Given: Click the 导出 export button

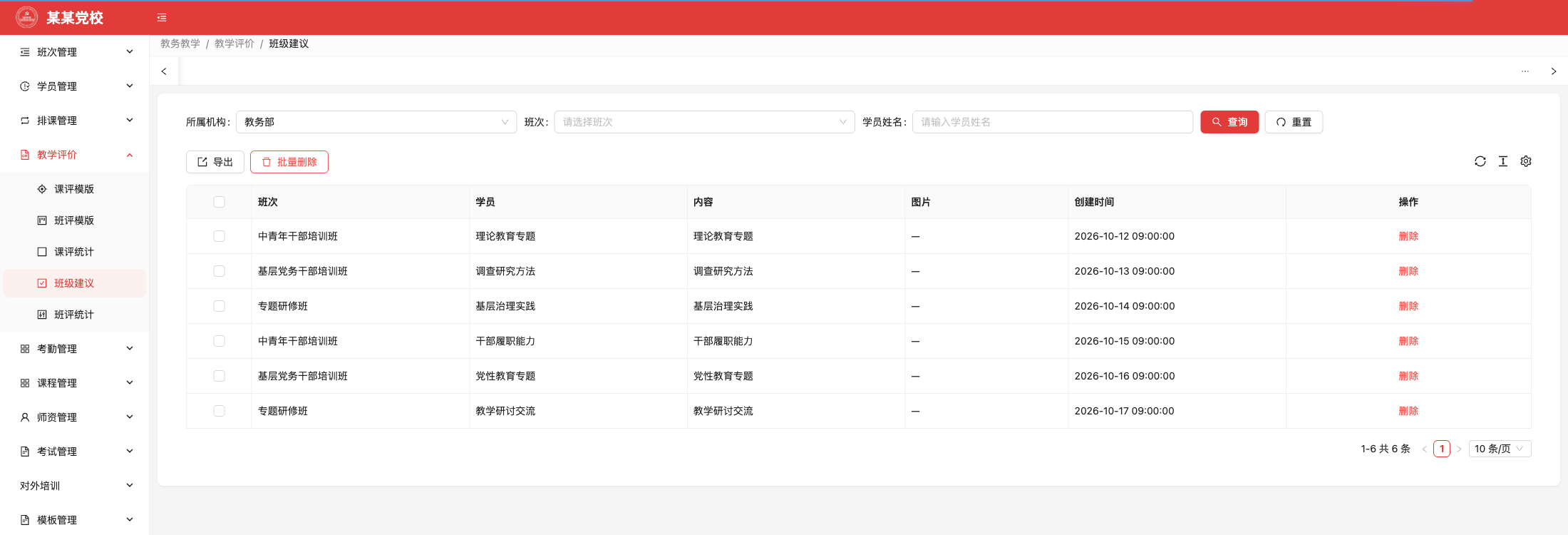Looking at the screenshot, I should [x=215, y=162].
